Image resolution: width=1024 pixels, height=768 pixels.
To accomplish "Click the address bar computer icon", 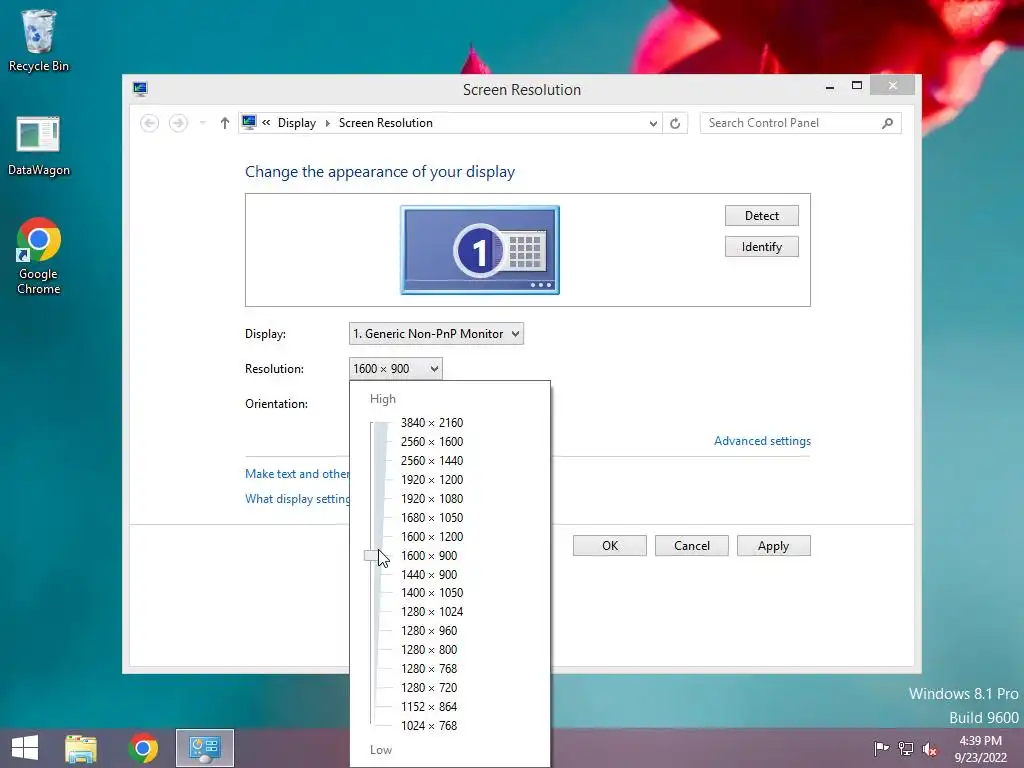I will [x=249, y=122].
